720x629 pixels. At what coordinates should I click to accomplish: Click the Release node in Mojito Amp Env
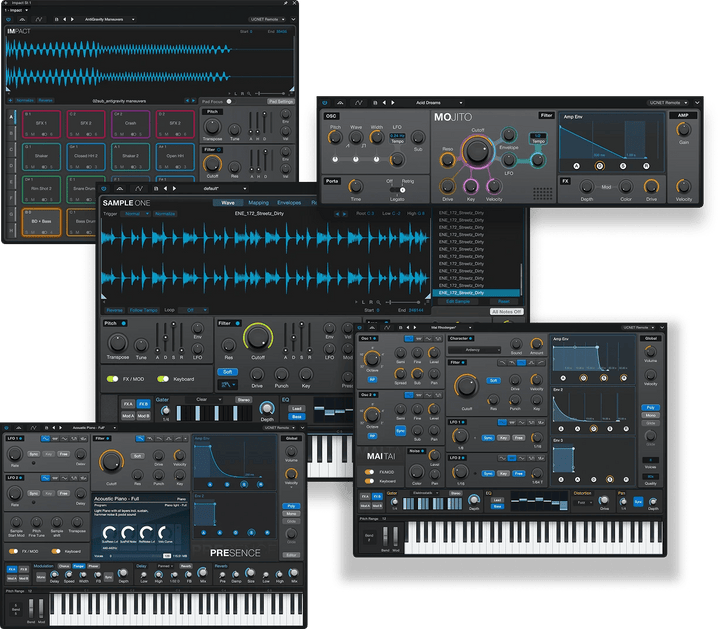tap(646, 166)
